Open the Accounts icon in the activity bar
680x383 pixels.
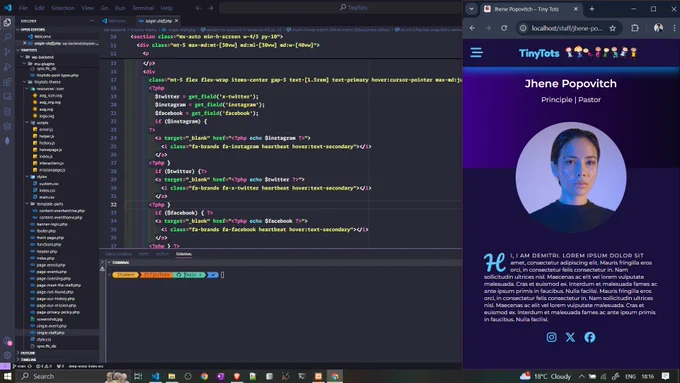[7, 341]
